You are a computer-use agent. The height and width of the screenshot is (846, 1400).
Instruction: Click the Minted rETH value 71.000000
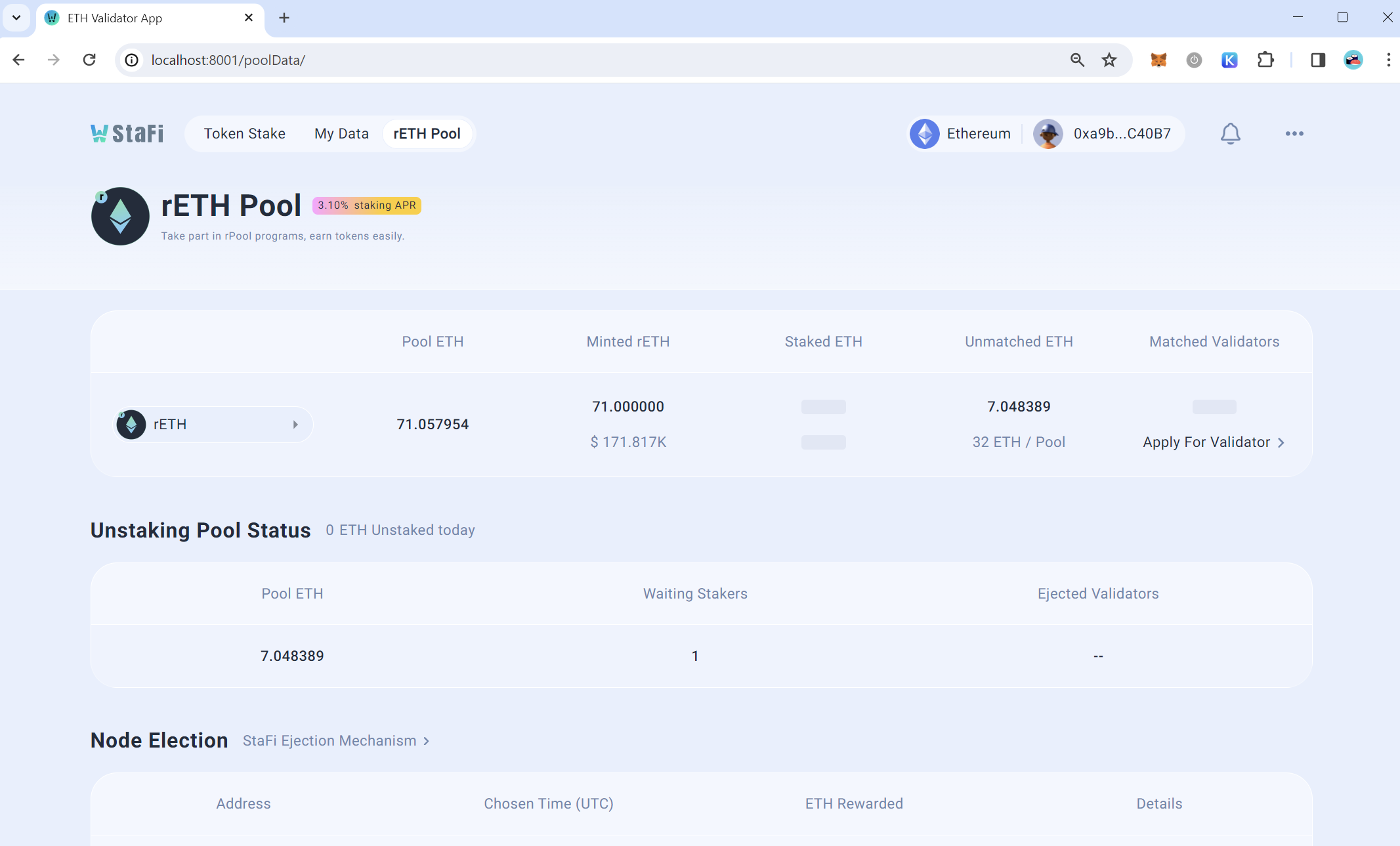point(628,407)
